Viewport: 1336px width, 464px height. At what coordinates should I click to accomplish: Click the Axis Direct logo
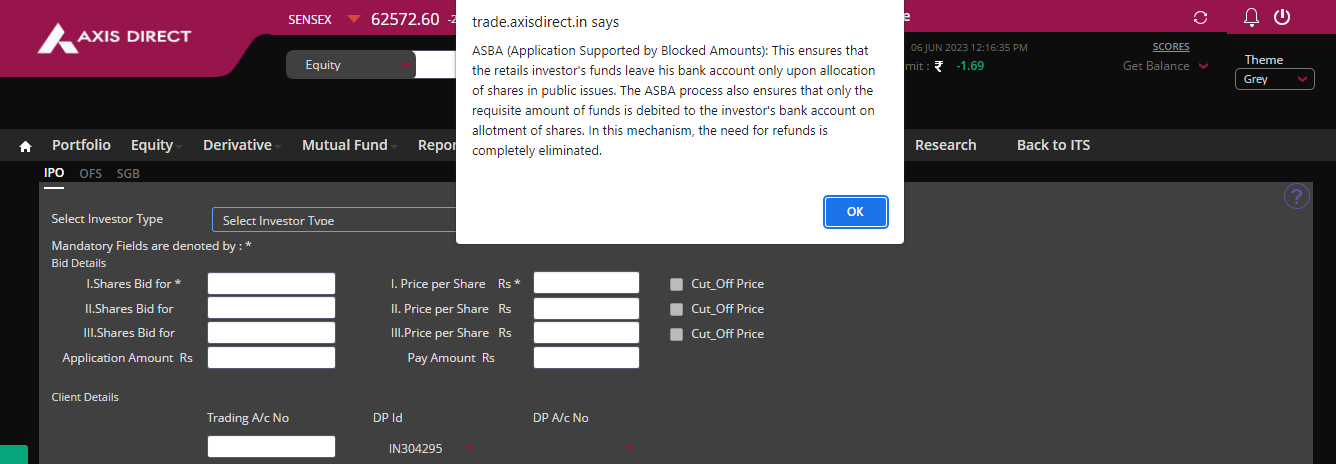114,38
